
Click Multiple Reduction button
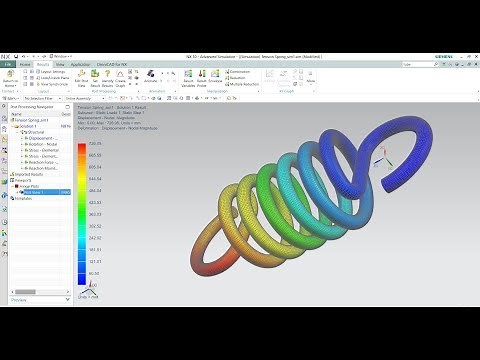click(242, 84)
